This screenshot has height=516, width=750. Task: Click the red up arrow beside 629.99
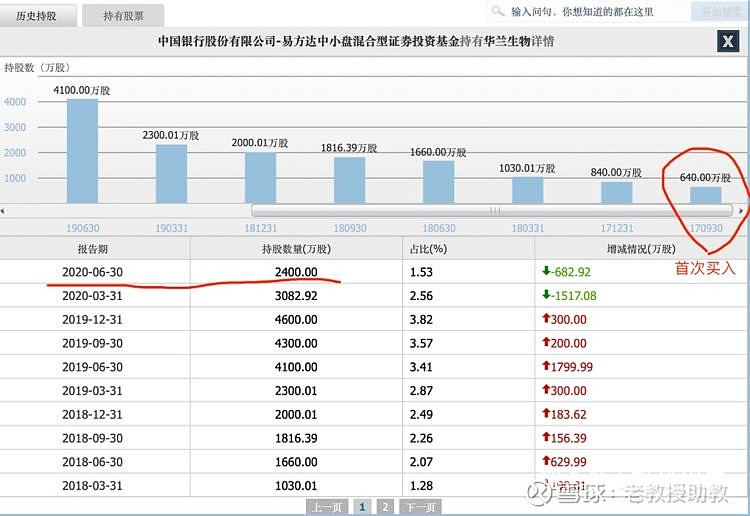point(546,462)
